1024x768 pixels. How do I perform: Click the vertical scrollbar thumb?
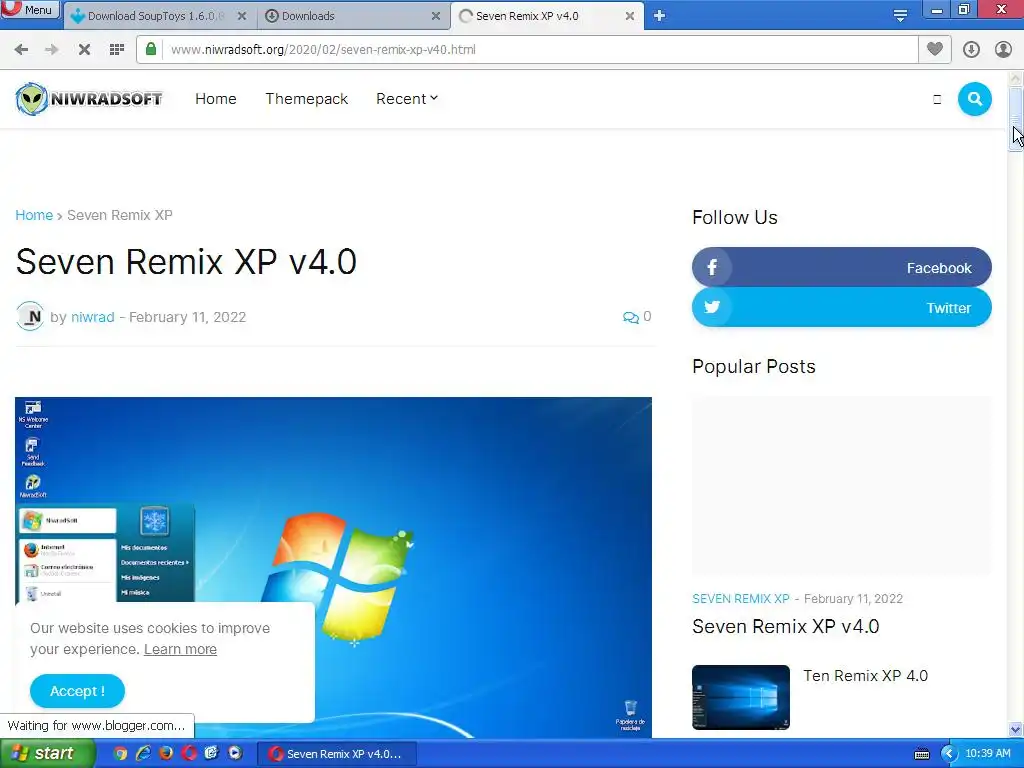pyautogui.click(x=1016, y=118)
